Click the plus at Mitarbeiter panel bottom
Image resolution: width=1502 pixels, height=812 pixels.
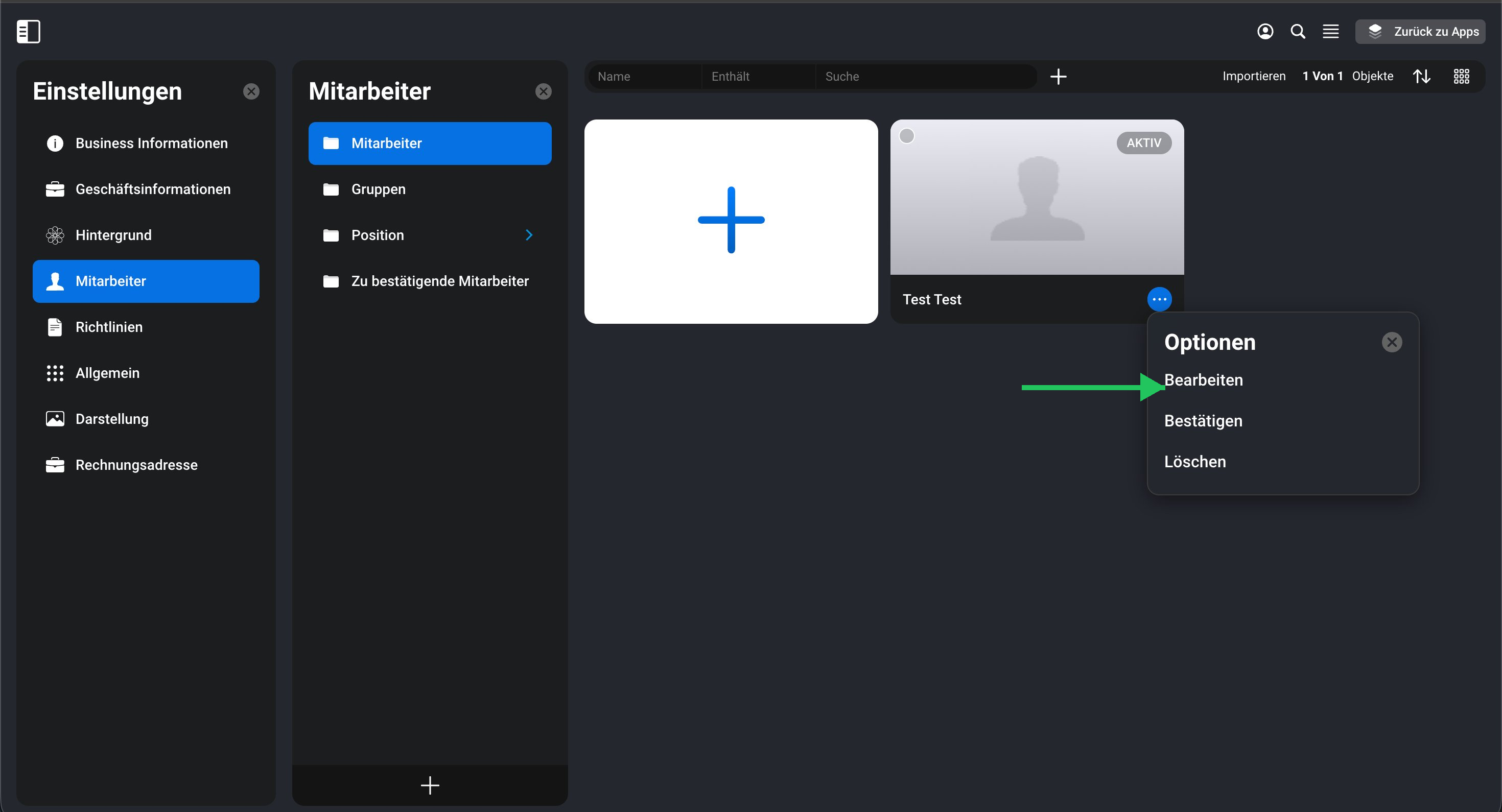click(430, 785)
